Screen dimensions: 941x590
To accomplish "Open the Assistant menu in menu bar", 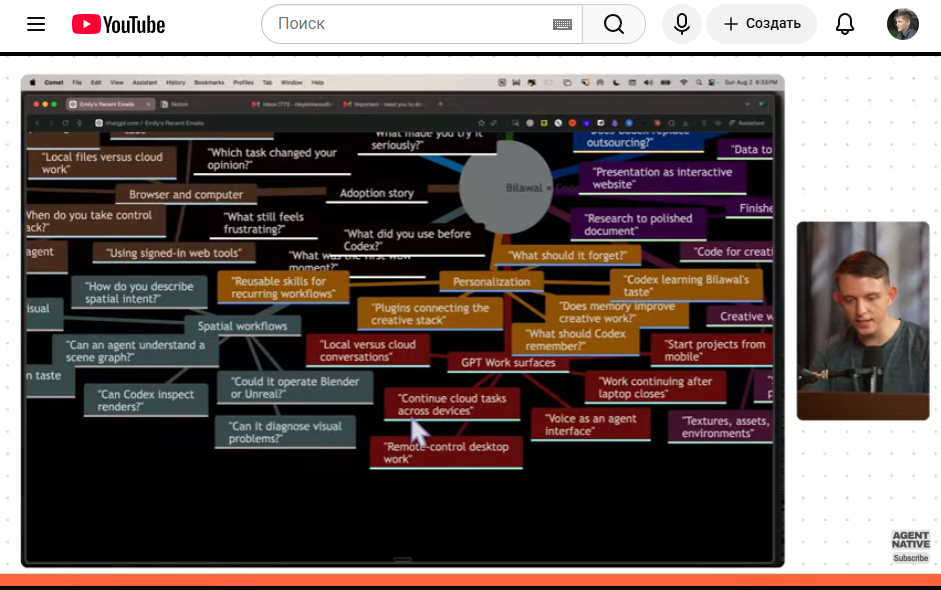I will (x=145, y=82).
